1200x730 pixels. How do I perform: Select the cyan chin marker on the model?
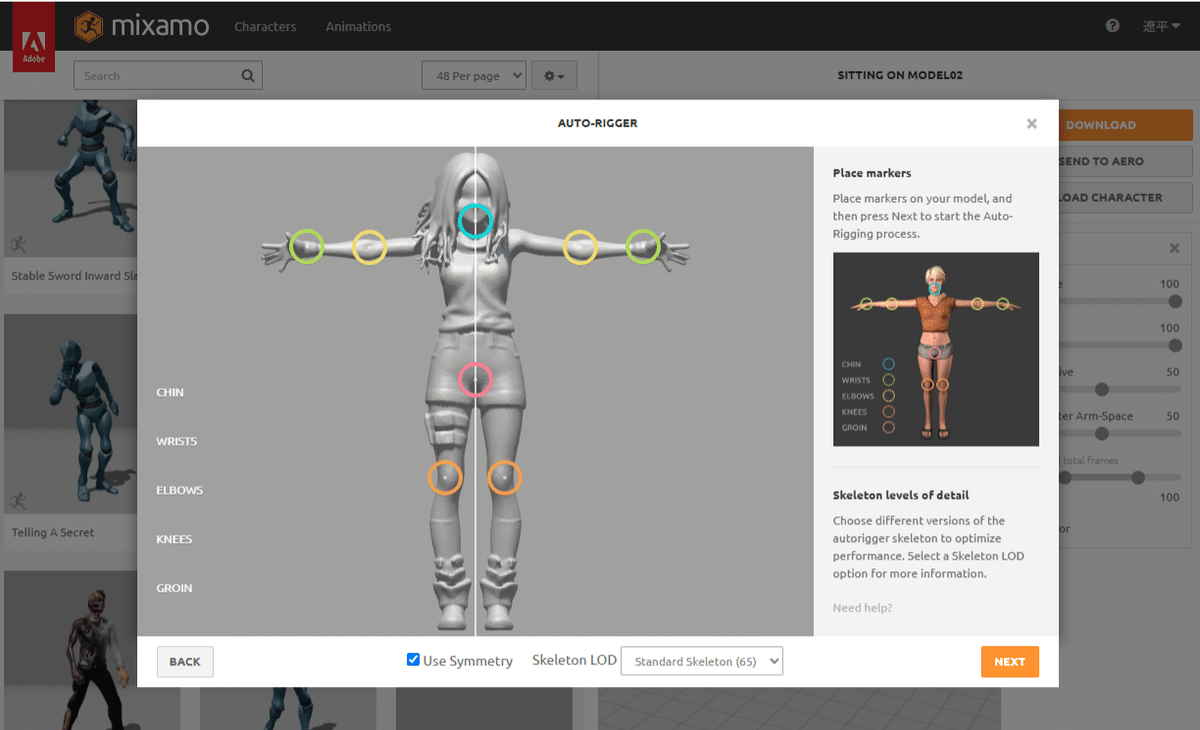(474, 221)
